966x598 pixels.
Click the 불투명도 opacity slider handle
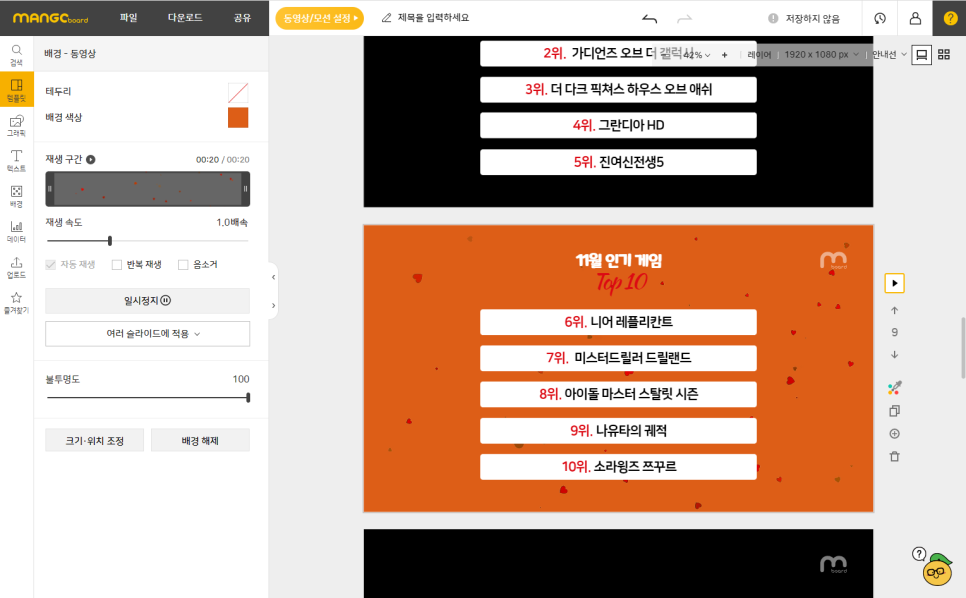click(x=248, y=398)
